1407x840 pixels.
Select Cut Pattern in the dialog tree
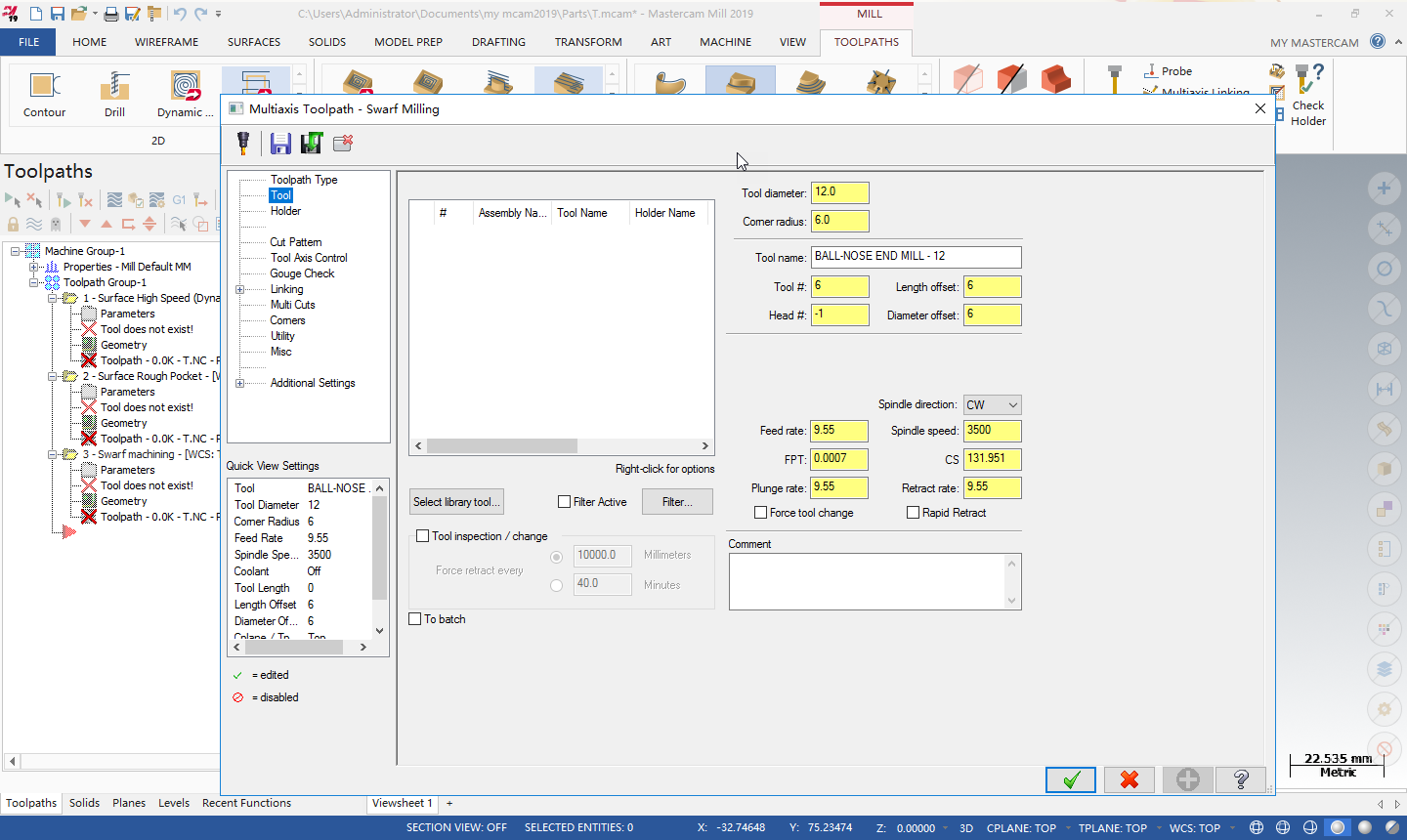296,242
